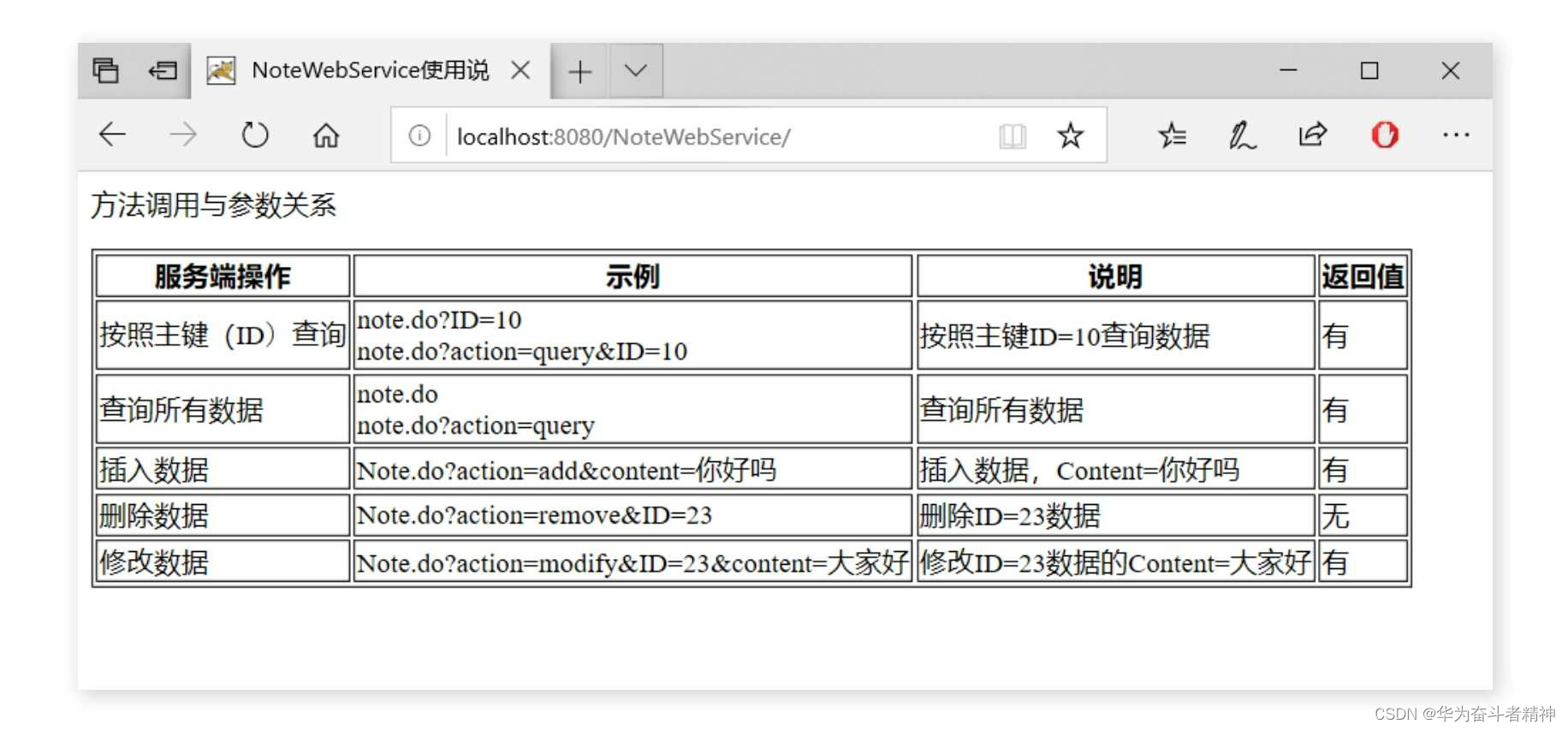Click the 无 return value cell

(x=1363, y=515)
